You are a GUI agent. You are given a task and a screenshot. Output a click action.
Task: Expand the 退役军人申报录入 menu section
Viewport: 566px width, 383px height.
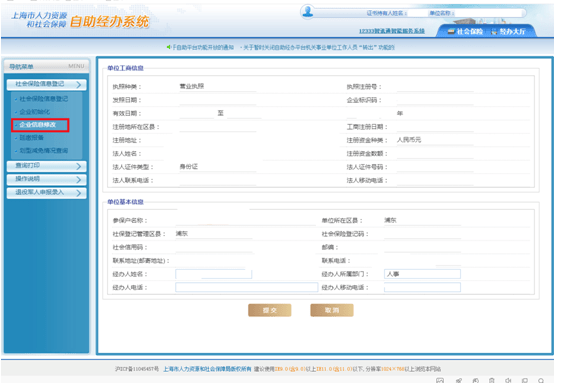pos(47,193)
